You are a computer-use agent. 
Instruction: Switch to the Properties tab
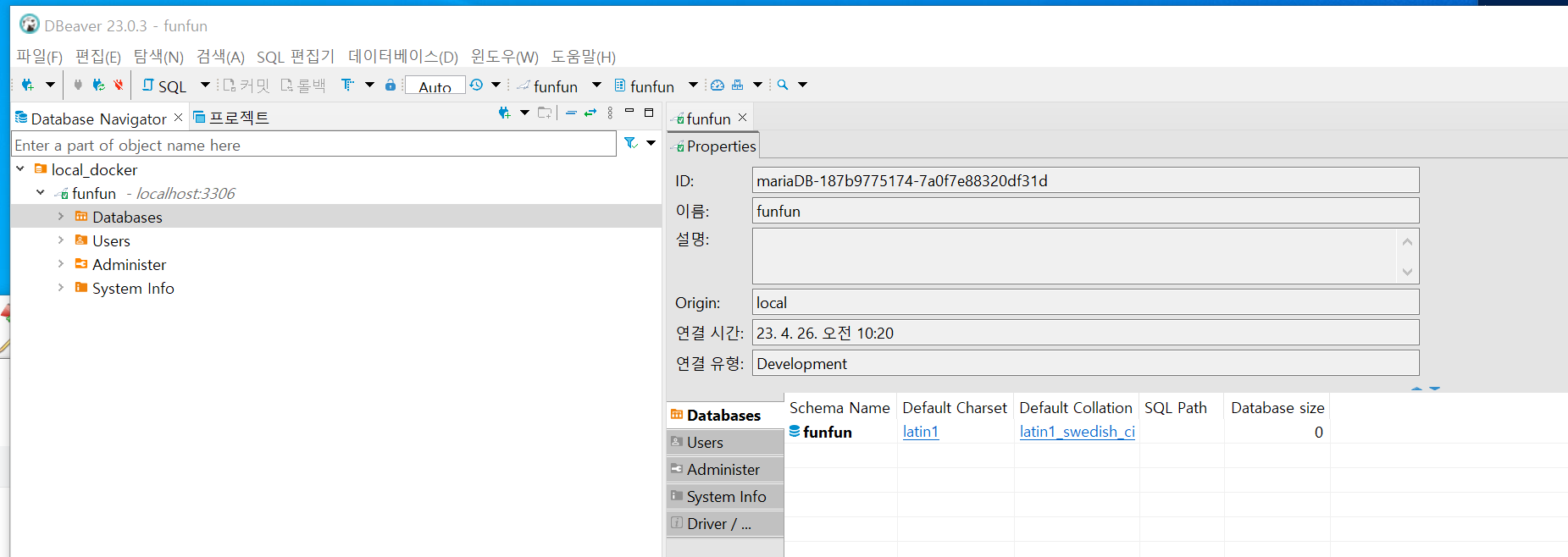pos(713,146)
